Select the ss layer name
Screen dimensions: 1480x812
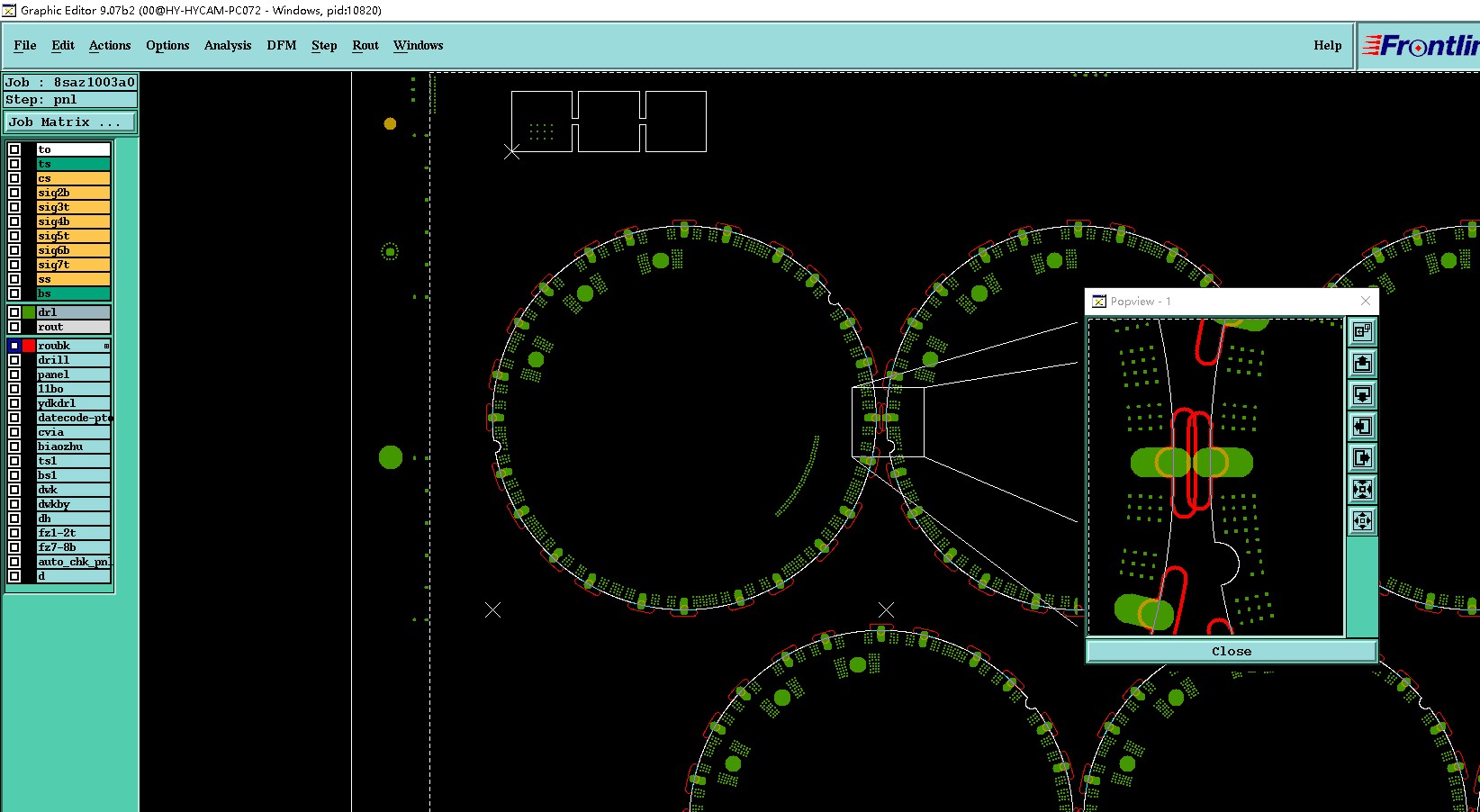click(73, 279)
